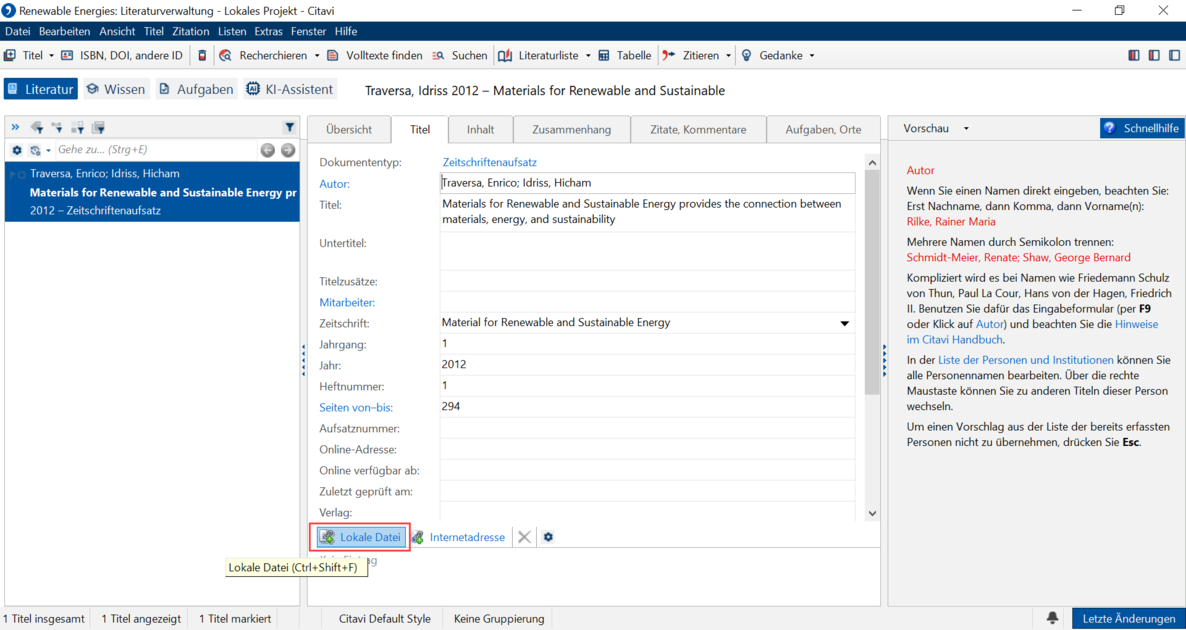
Task: Click the vertical scrollbar of the Titel form
Action: tap(872, 284)
